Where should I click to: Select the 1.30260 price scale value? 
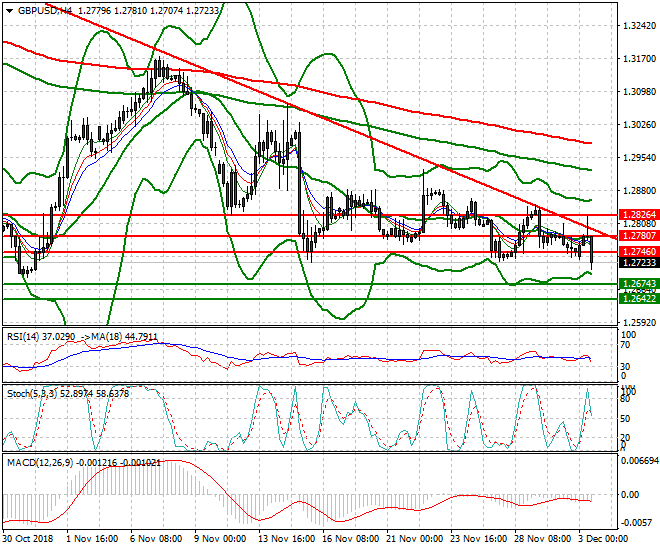[639, 125]
